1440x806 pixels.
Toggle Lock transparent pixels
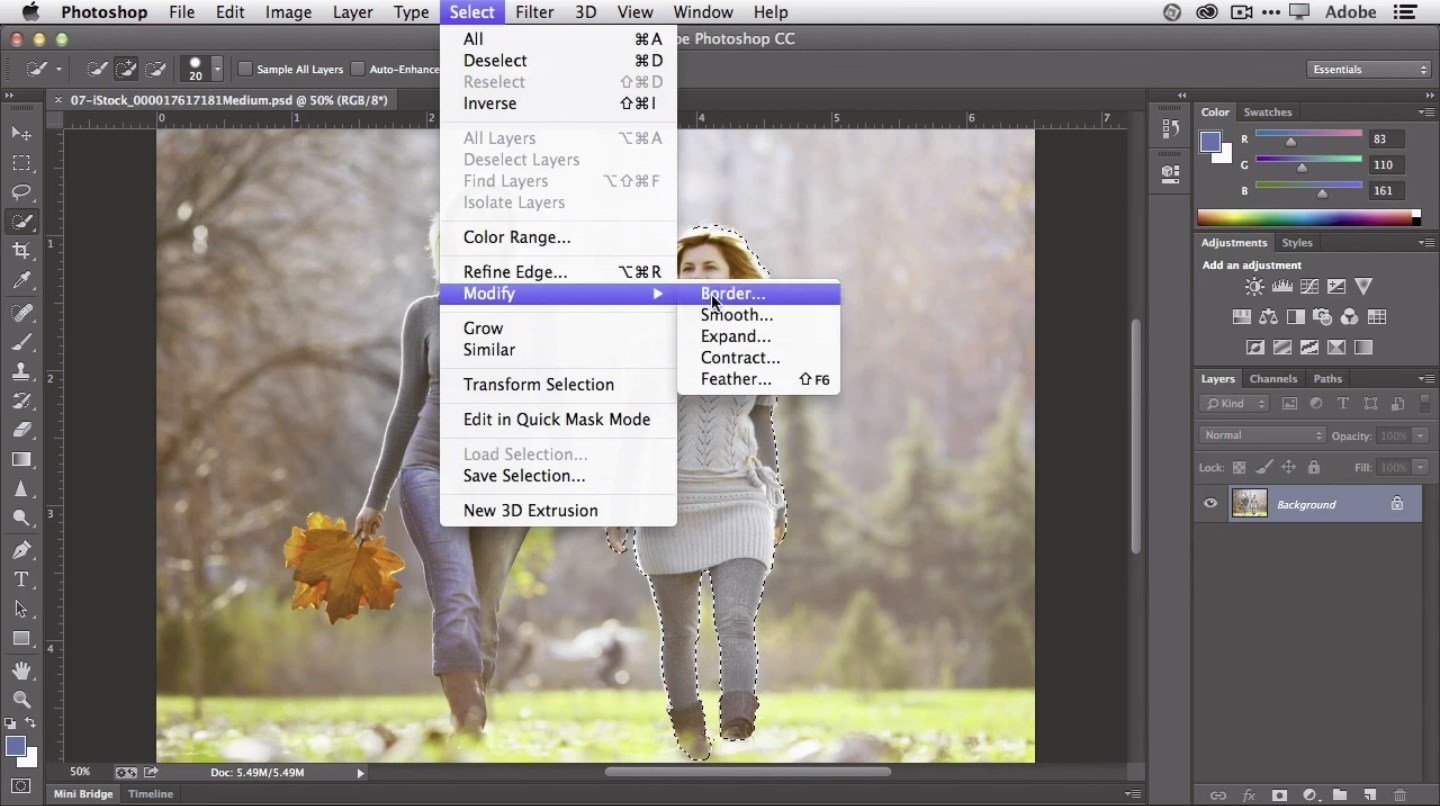pos(1238,467)
